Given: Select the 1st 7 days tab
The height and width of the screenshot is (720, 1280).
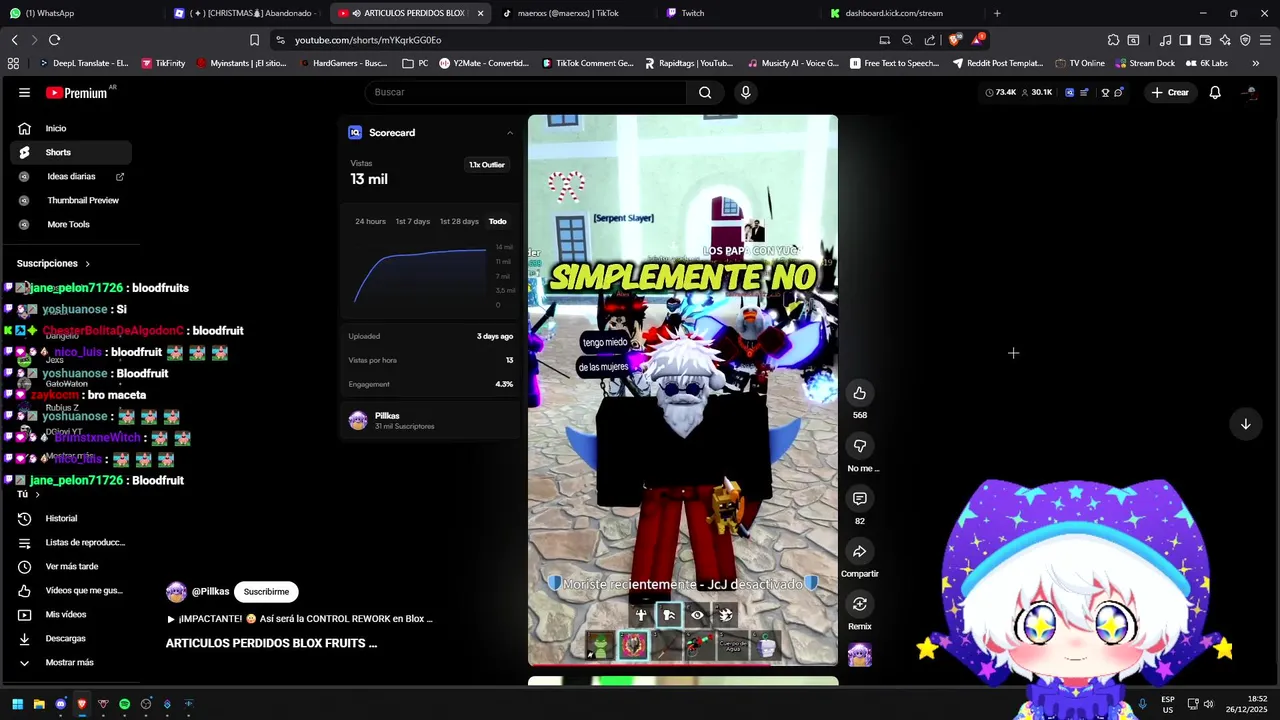Looking at the screenshot, I should pyautogui.click(x=412, y=221).
